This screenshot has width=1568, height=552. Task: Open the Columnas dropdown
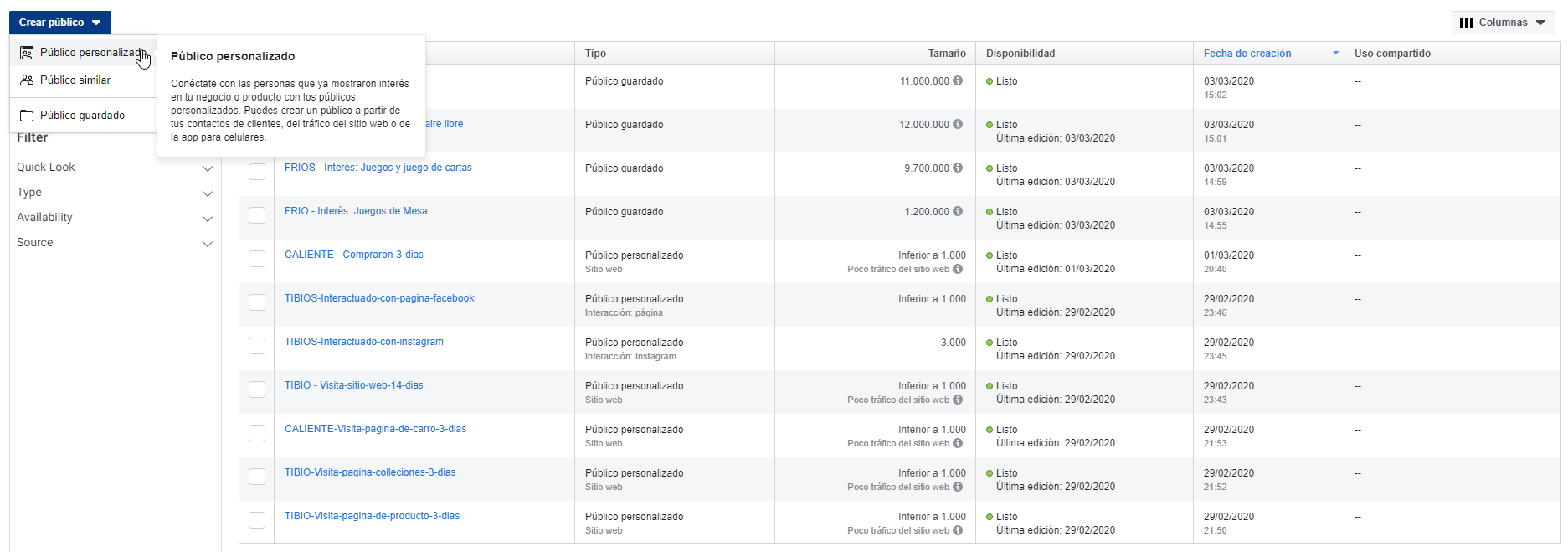coord(1503,23)
